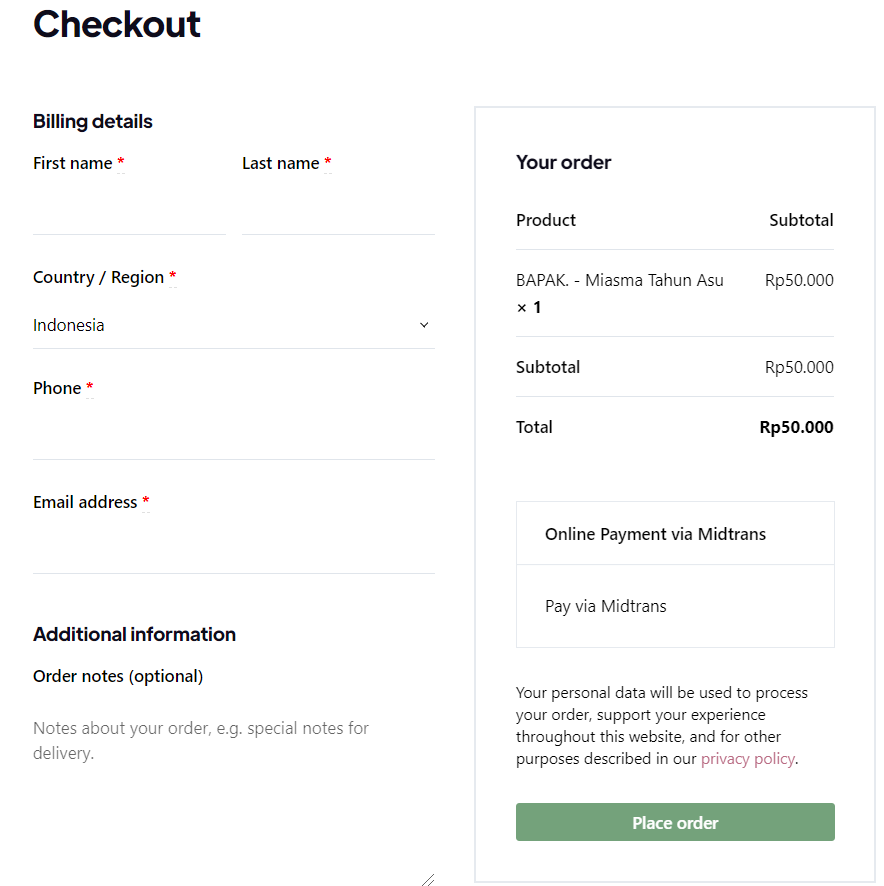Screen dimensions: 884x886
Task: Click the Last name label
Action: click(x=280, y=163)
